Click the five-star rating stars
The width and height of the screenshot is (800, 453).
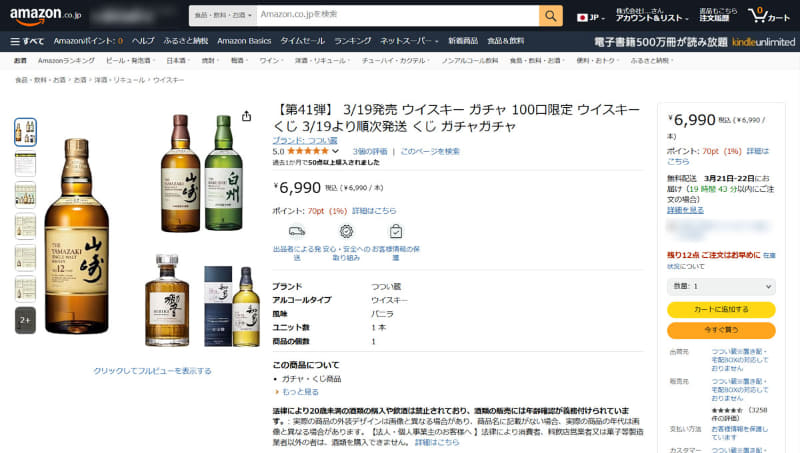pyautogui.click(x=308, y=151)
